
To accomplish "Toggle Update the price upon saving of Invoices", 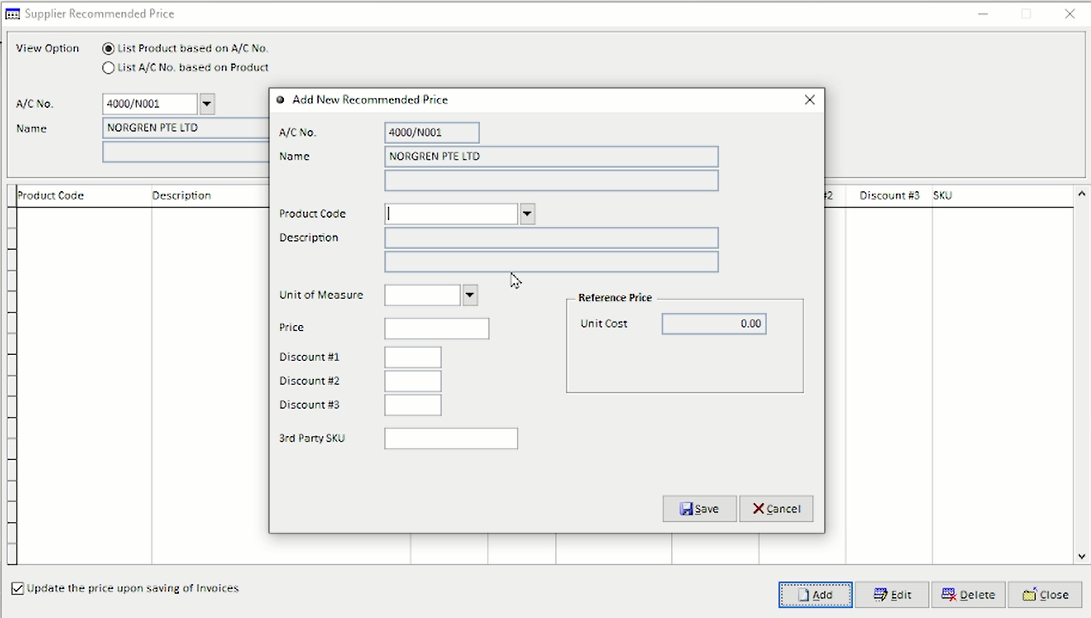I will tap(18, 589).
